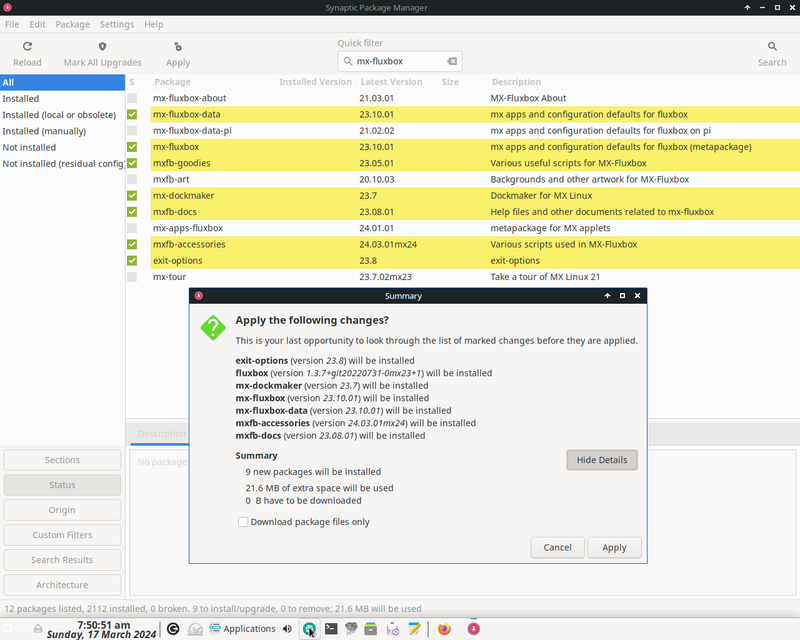Click the Origin filter button

(62, 510)
